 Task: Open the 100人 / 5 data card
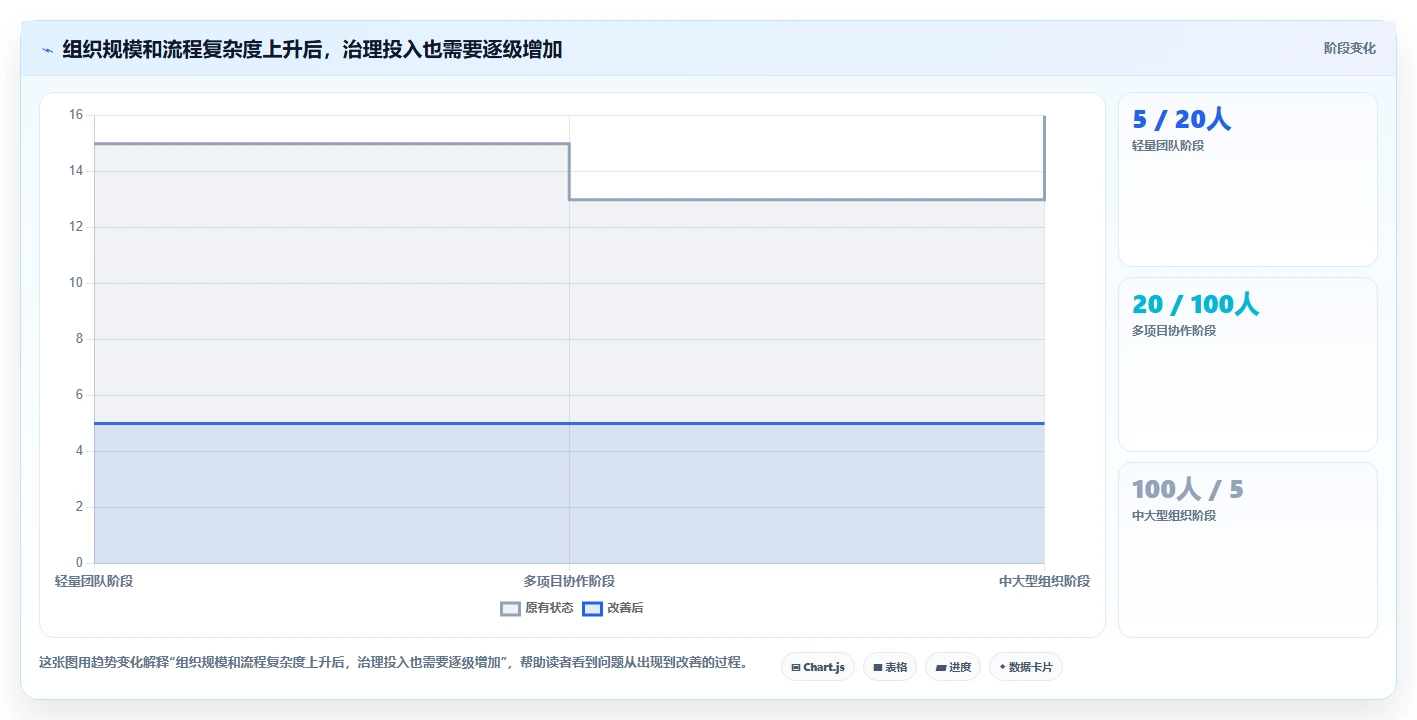pos(1247,550)
